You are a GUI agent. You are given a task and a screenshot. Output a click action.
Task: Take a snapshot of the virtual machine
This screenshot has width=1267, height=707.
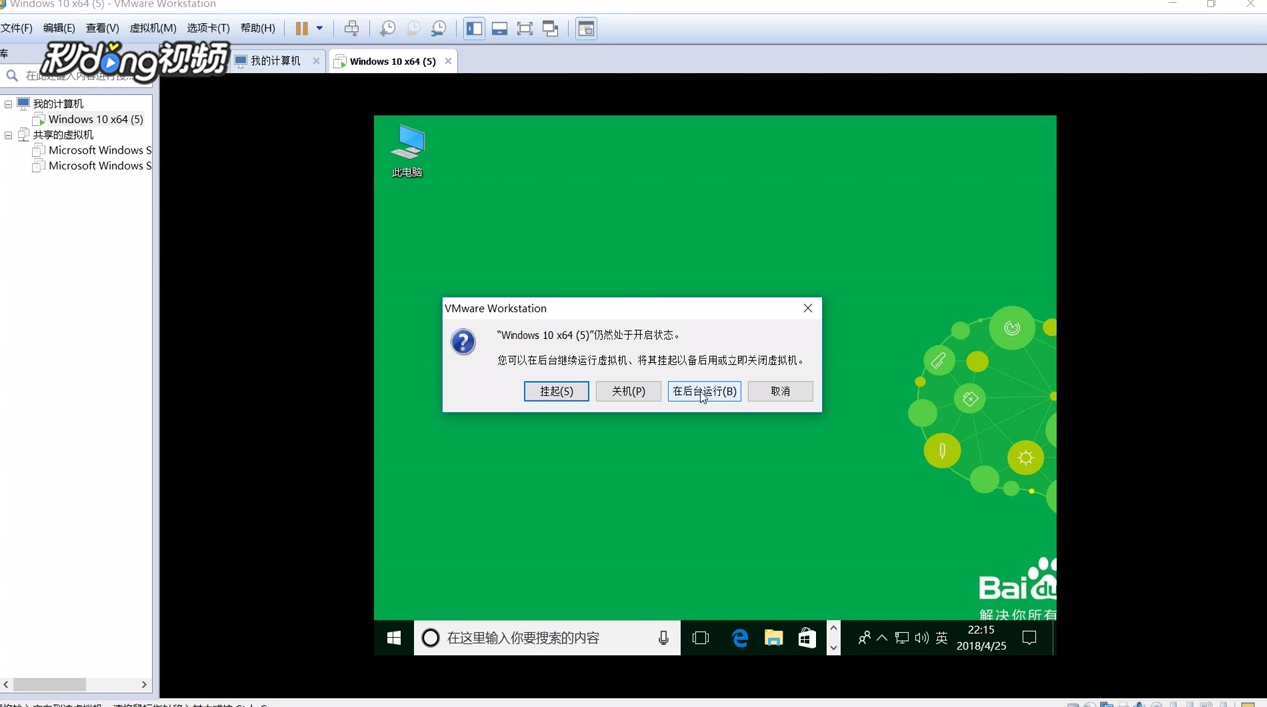point(388,28)
